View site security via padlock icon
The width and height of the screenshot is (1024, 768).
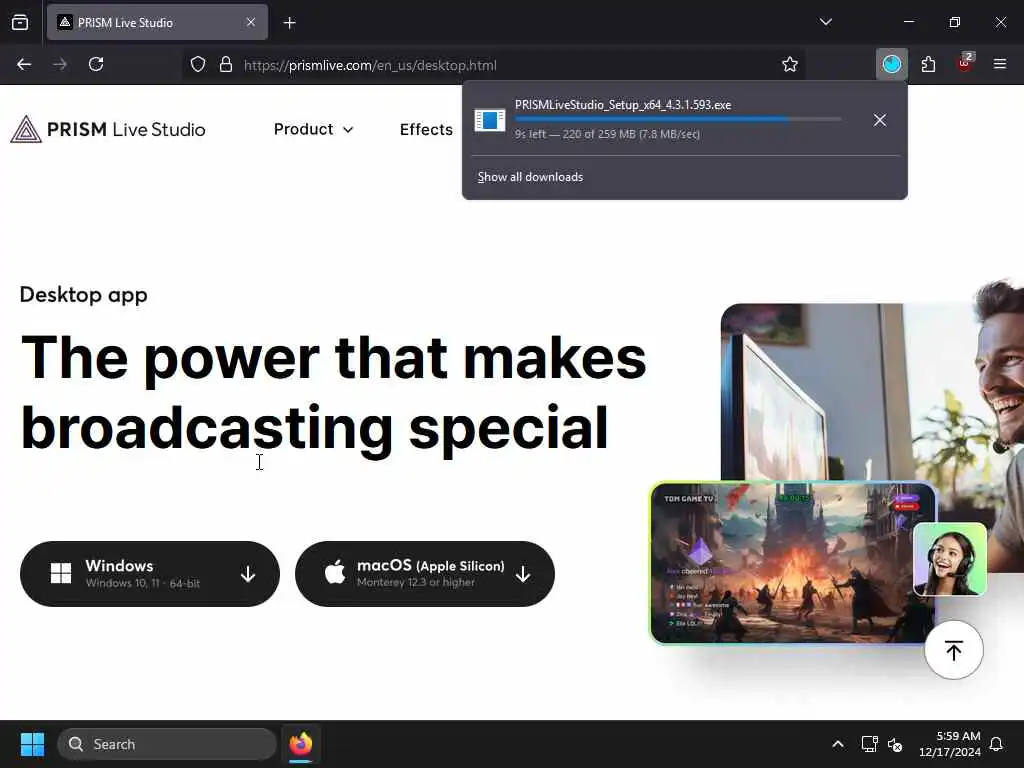(226, 64)
